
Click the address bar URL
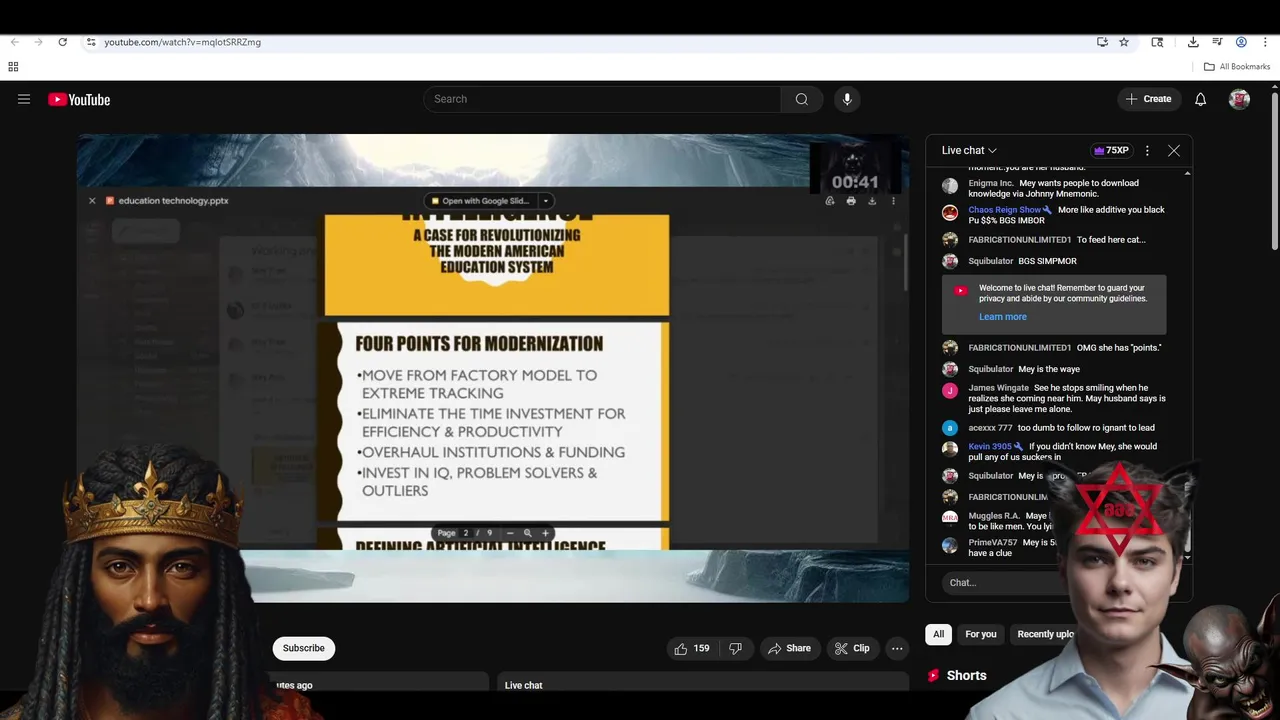[x=182, y=42]
